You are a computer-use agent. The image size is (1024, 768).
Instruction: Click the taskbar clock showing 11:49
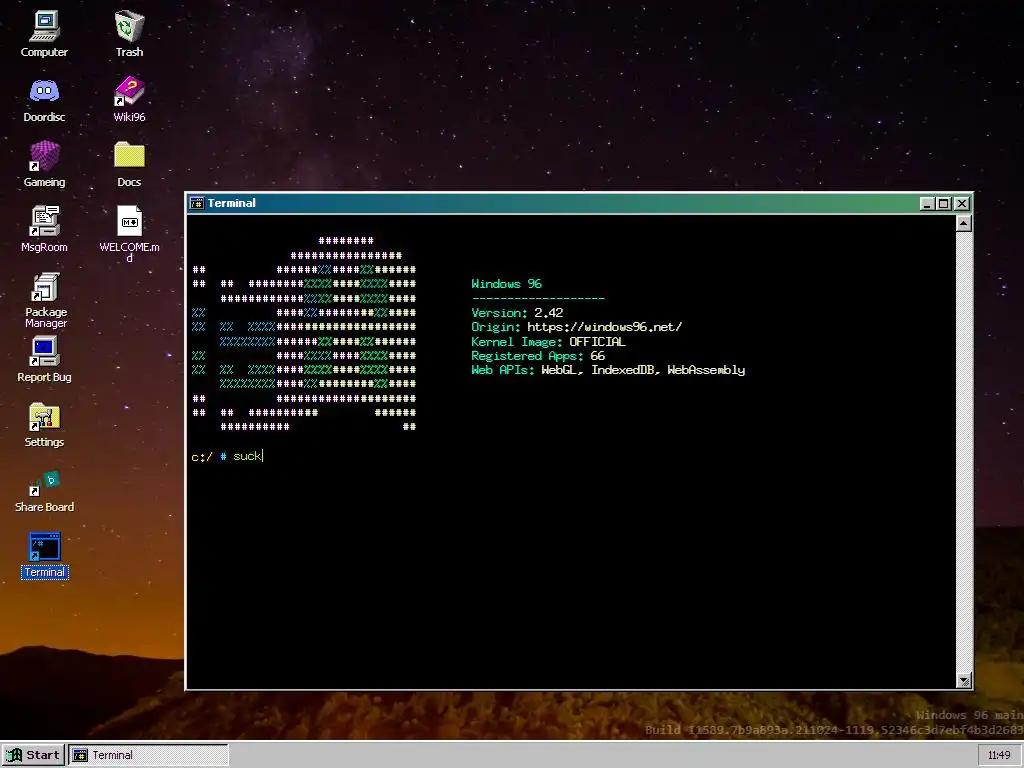[x=999, y=755]
